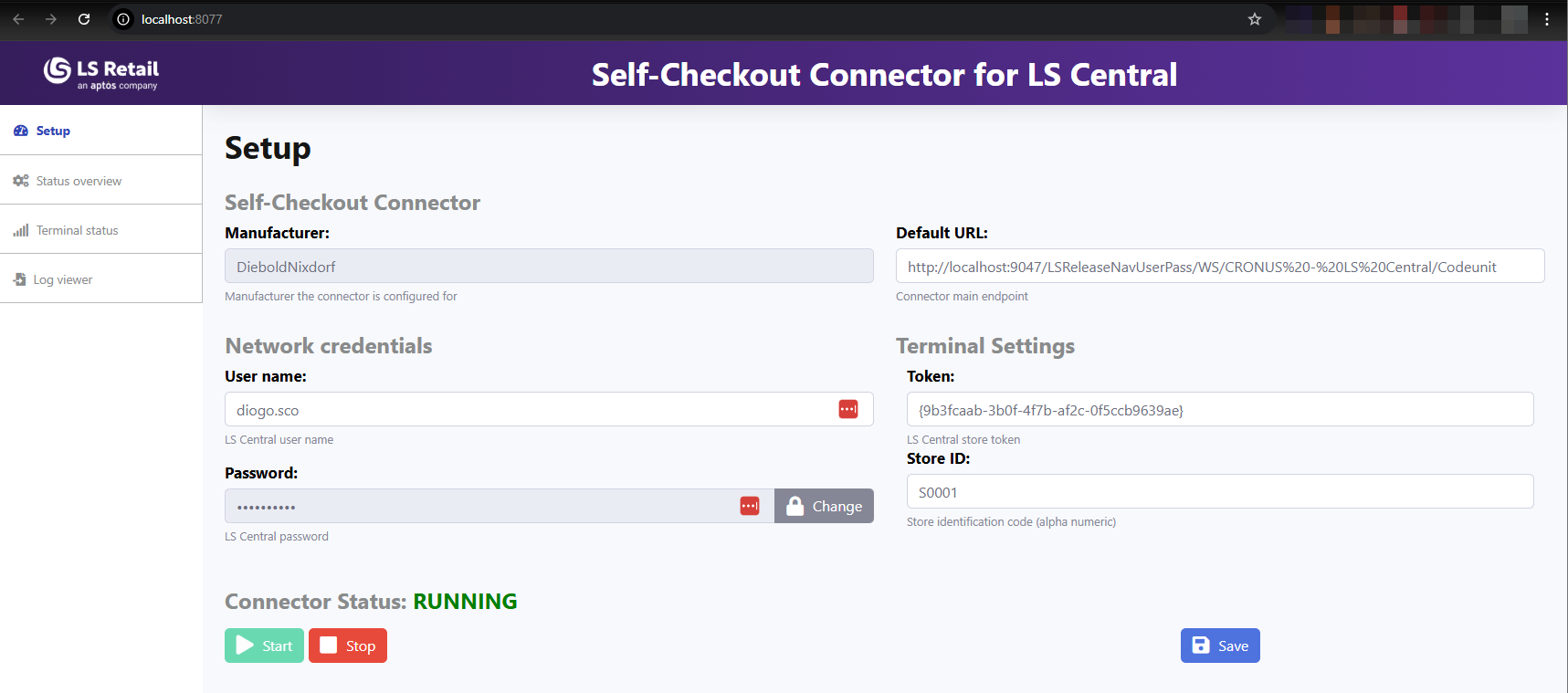Open the Log viewer page
Screen dimensions: 1568x693
pos(62,279)
